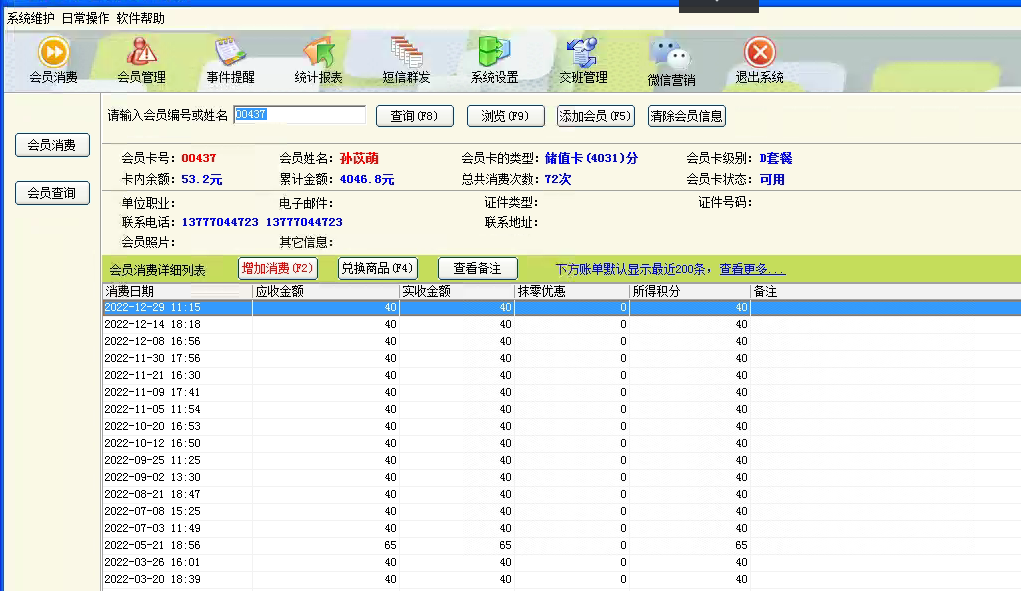1021x591 pixels.
Task: Follow the 查看更多 link
Action: [x=752, y=269]
